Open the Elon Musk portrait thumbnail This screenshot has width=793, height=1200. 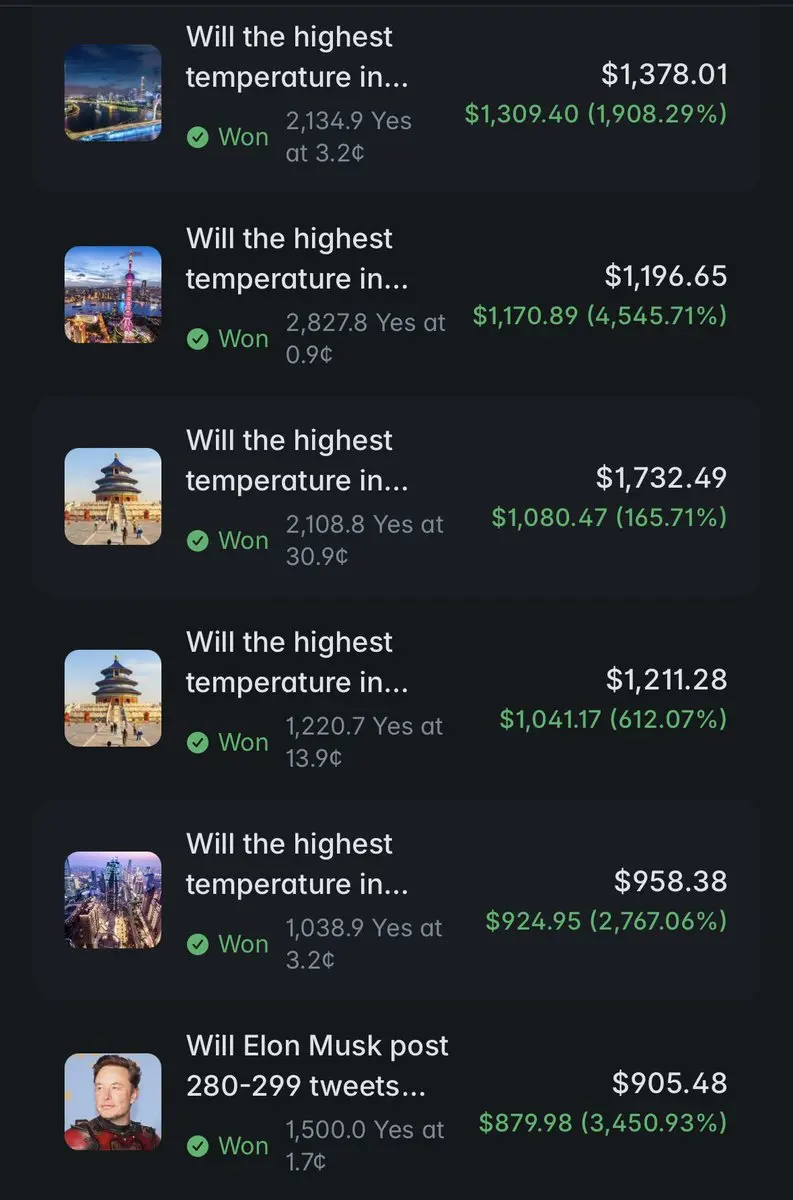pyautogui.click(x=112, y=1103)
